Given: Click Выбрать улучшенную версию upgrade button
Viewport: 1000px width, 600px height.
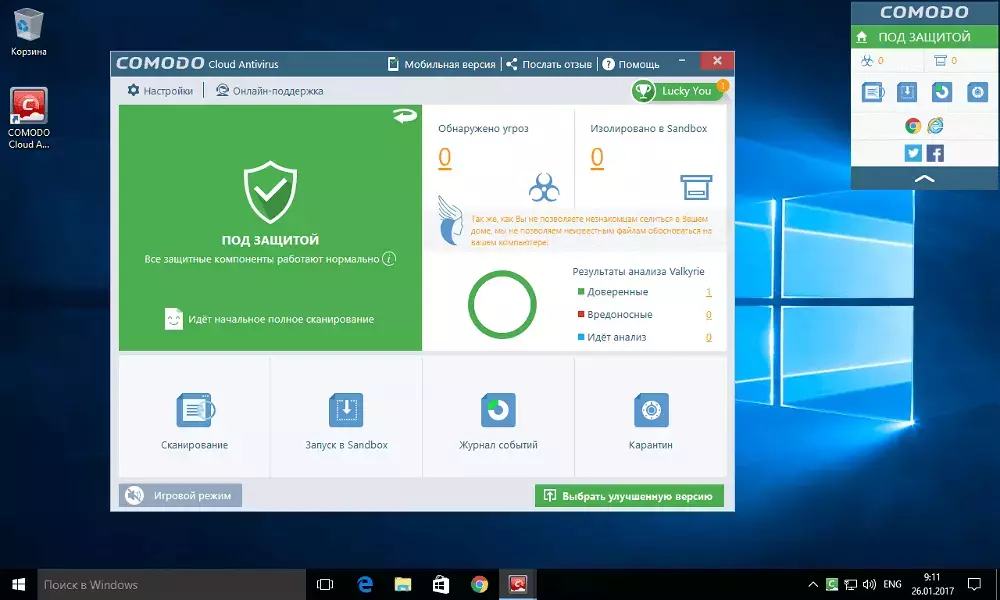Looking at the screenshot, I should (x=629, y=495).
